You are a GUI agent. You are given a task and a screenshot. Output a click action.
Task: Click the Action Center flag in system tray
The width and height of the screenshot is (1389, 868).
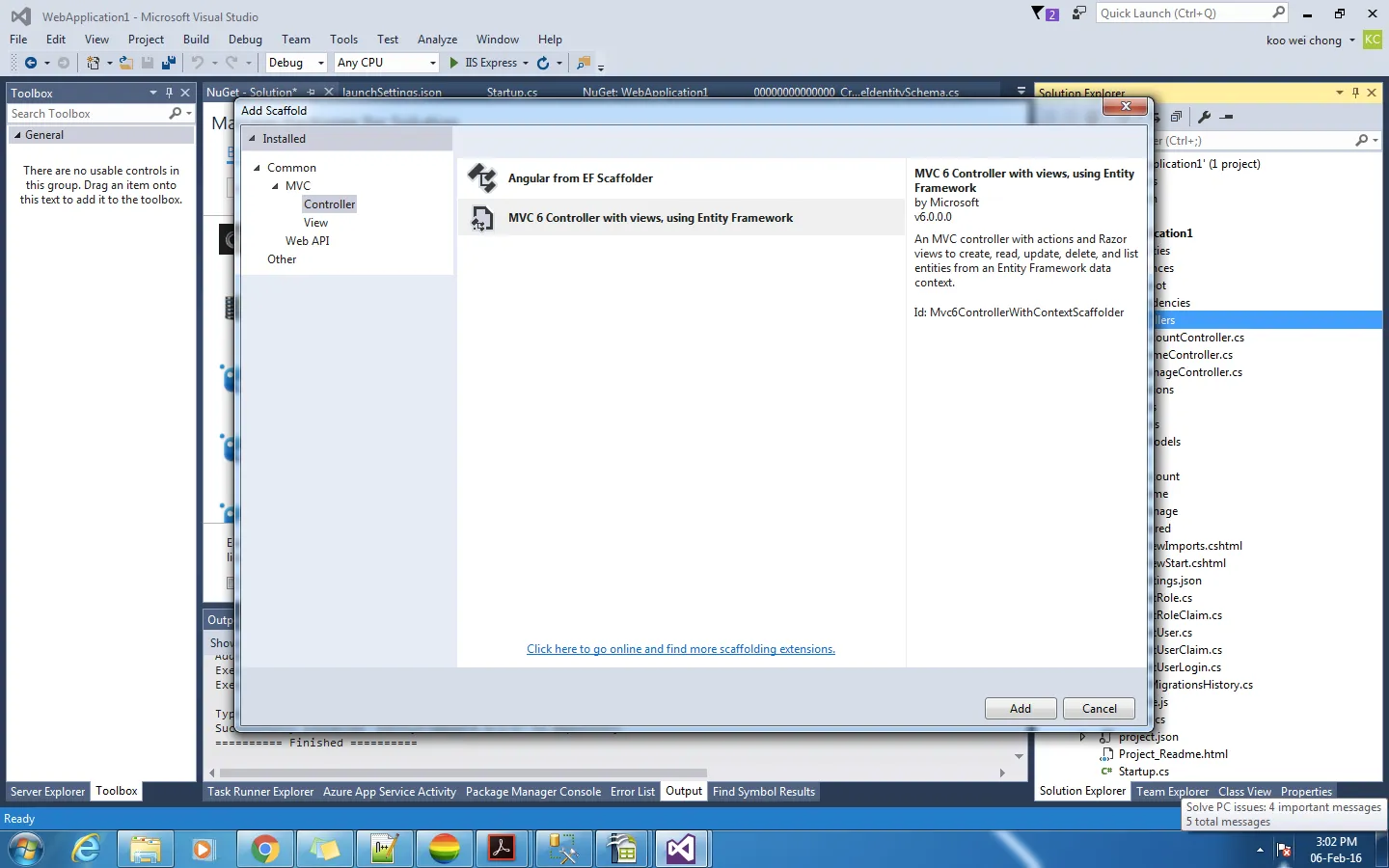click(1284, 850)
